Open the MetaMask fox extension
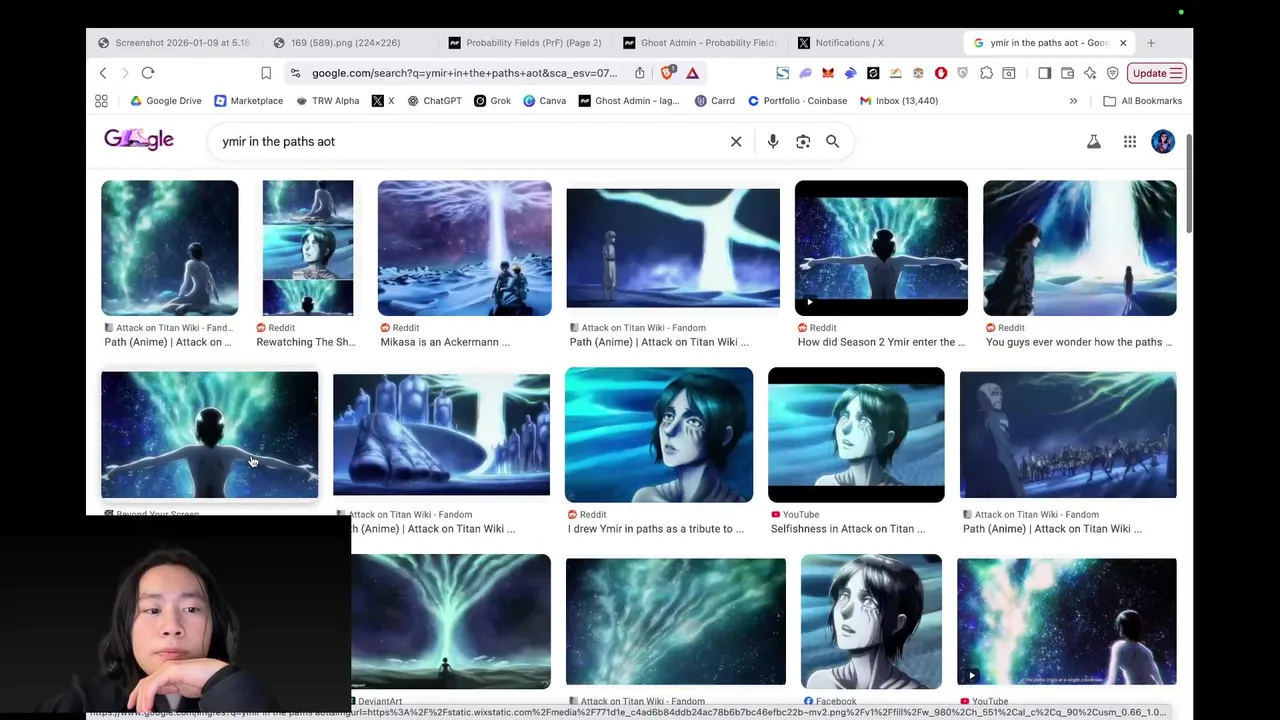 click(828, 73)
